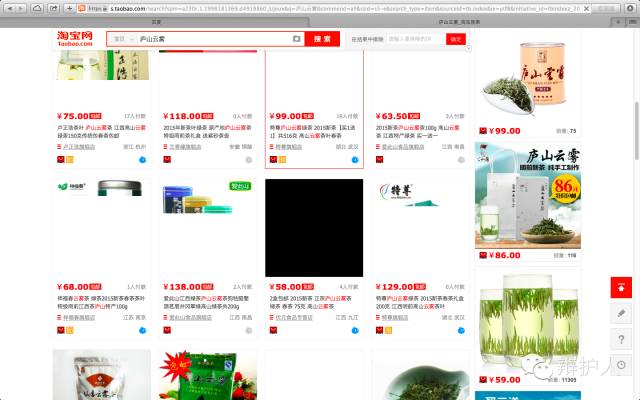
Task: Open the 庐山云雾 gift box ad with 86元 badge
Action: (x=528, y=195)
